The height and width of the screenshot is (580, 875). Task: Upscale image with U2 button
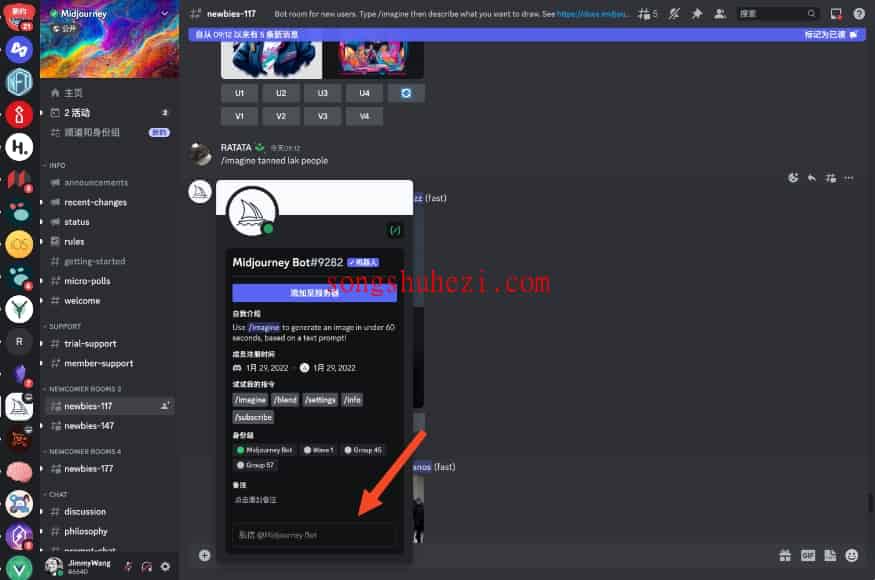click(x=281, y=93)
